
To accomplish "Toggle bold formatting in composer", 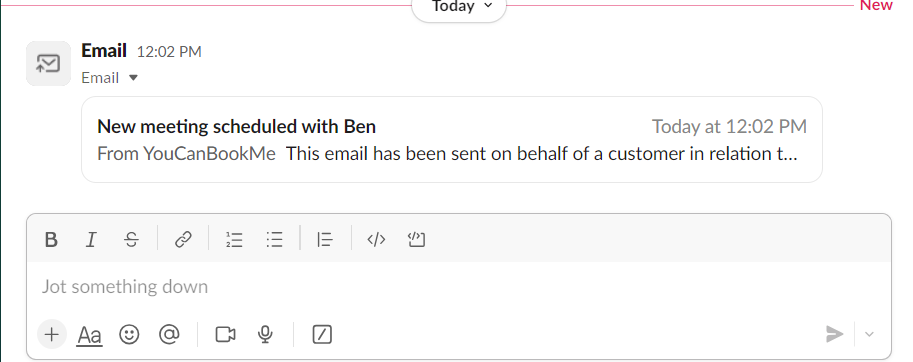I will pyautogui.click(x=51, y=239).
